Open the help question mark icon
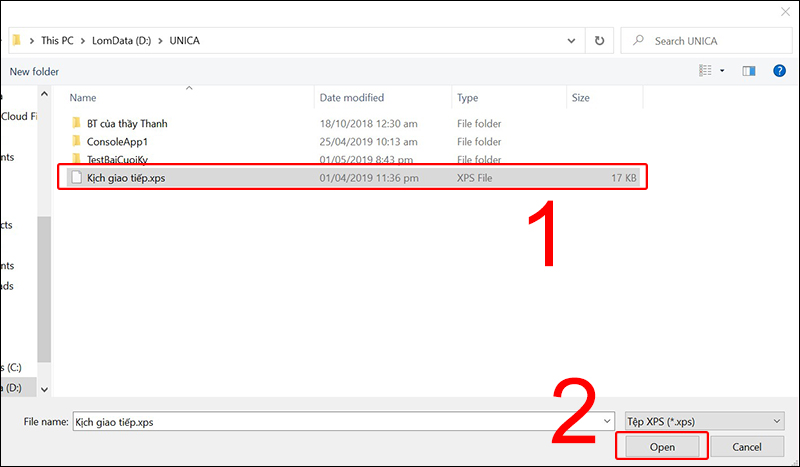 click(779, 71)
